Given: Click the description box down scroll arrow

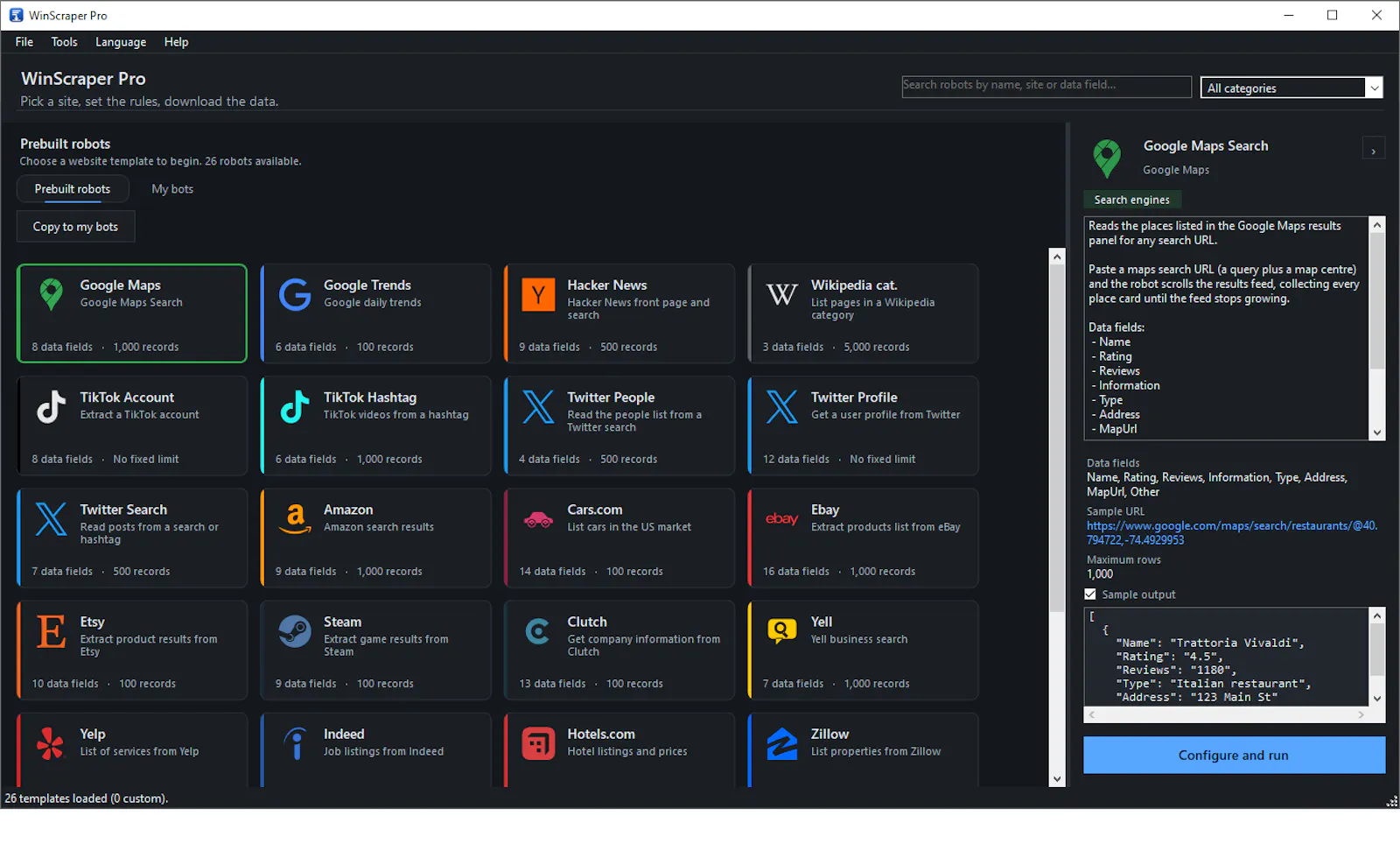Looking at the screenshot, I should click(1377, 433).
